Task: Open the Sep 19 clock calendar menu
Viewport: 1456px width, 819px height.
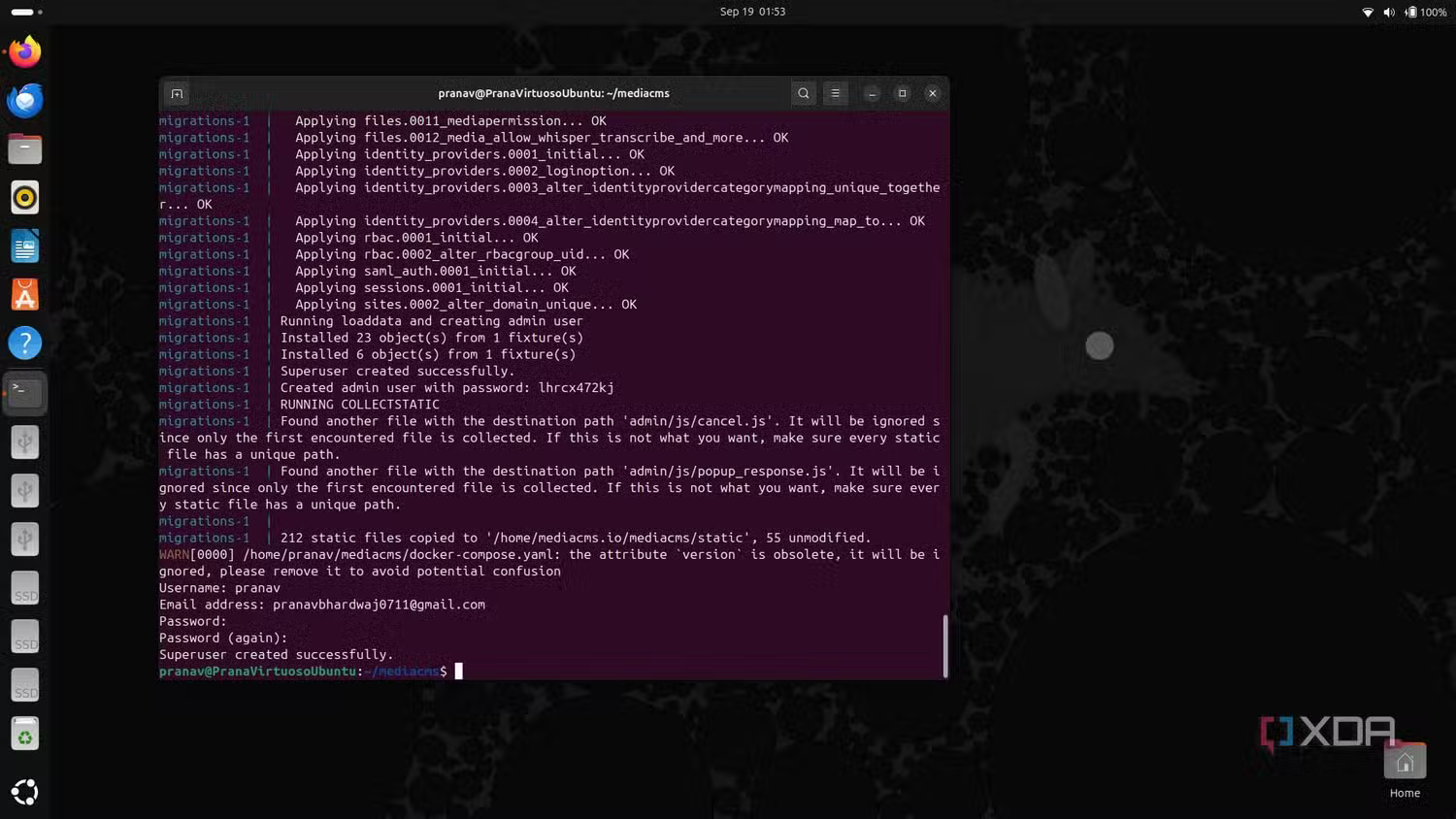Action: [x=752, y=12]
